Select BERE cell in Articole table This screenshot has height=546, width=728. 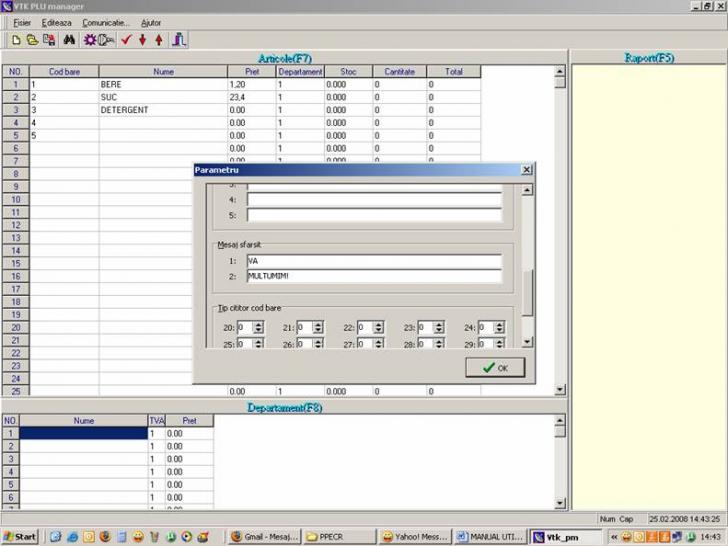click(x=163, y=84)
